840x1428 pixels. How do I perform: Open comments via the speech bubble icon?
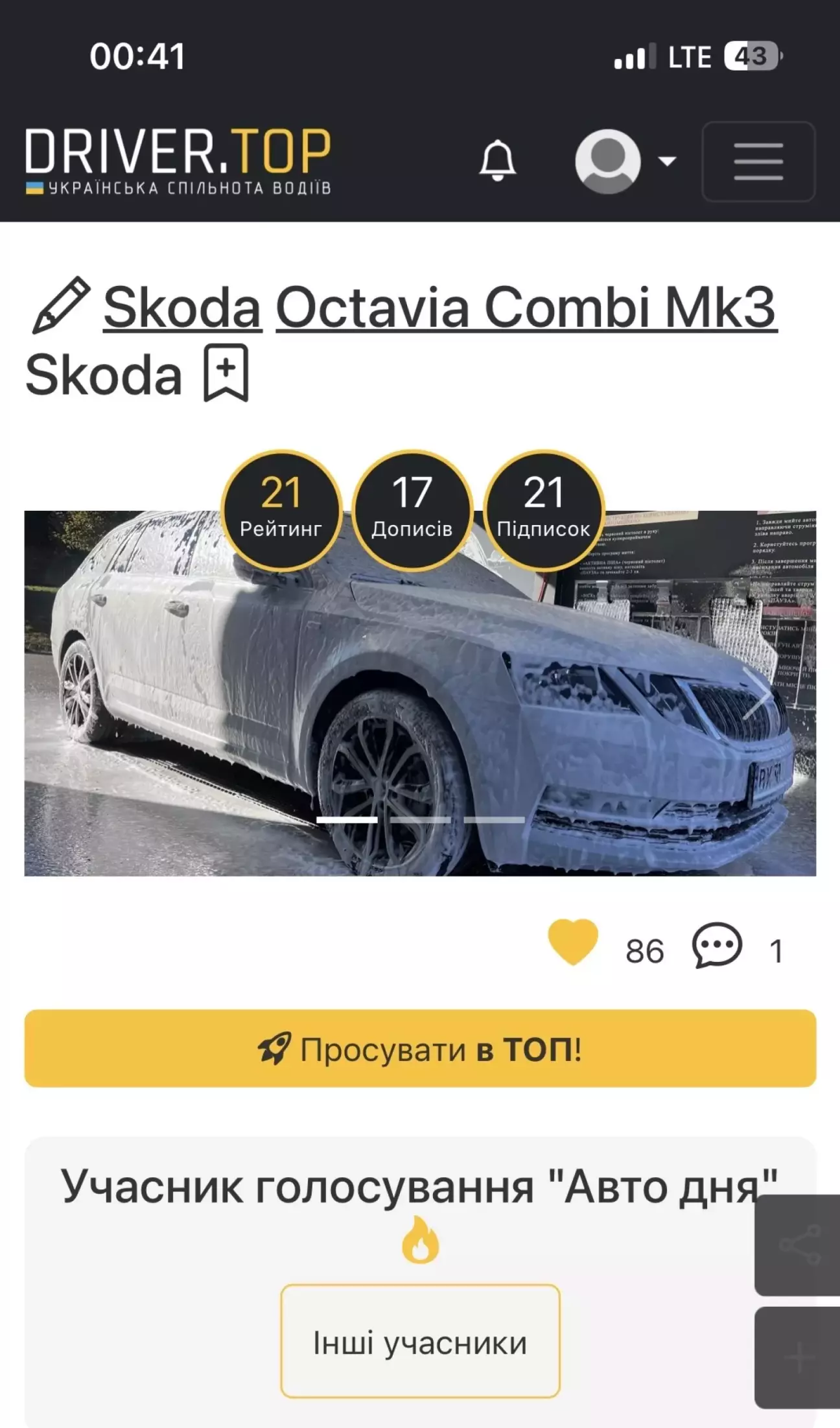click(x=717, y=945)
